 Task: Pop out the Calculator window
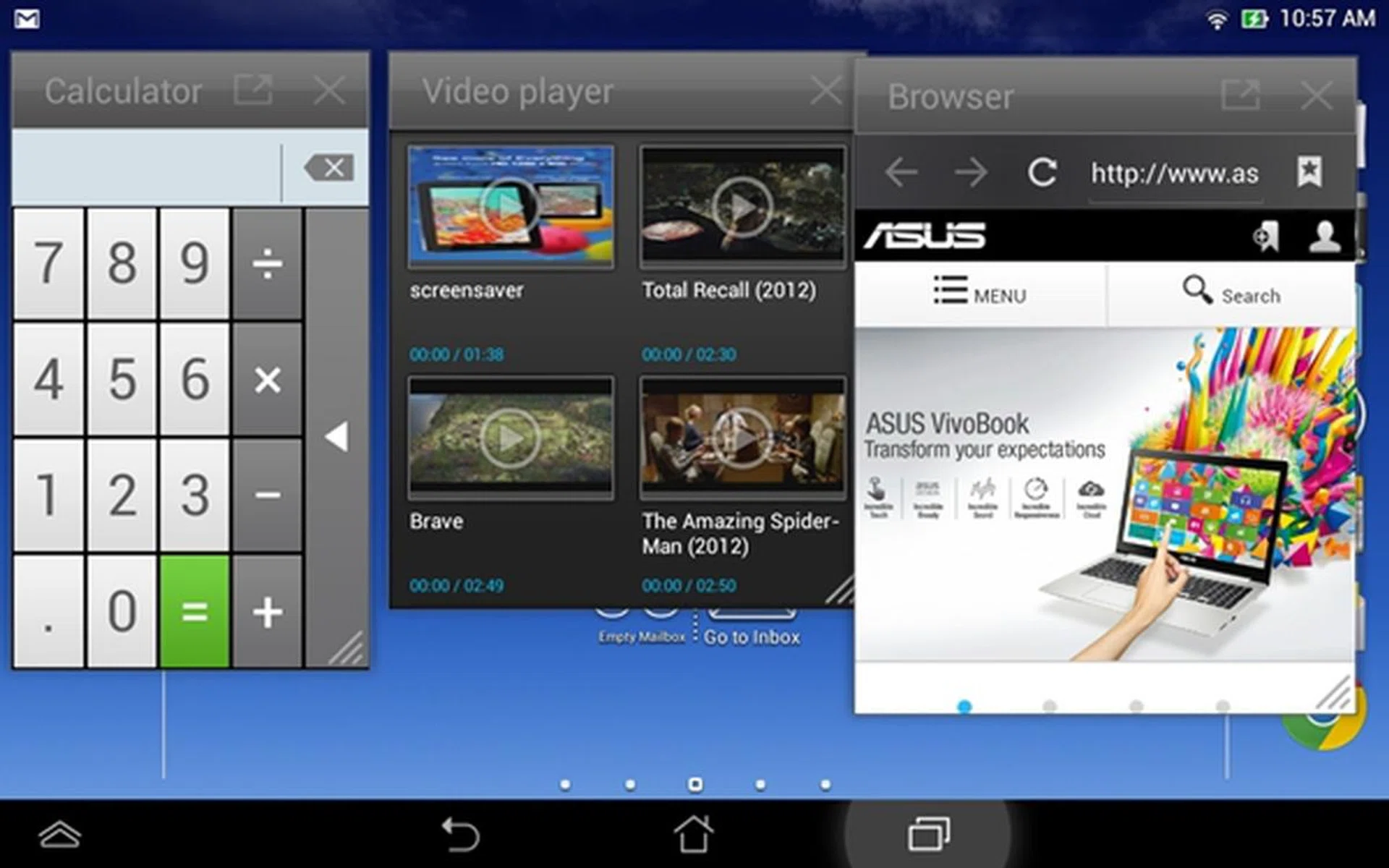coord(253,91)
